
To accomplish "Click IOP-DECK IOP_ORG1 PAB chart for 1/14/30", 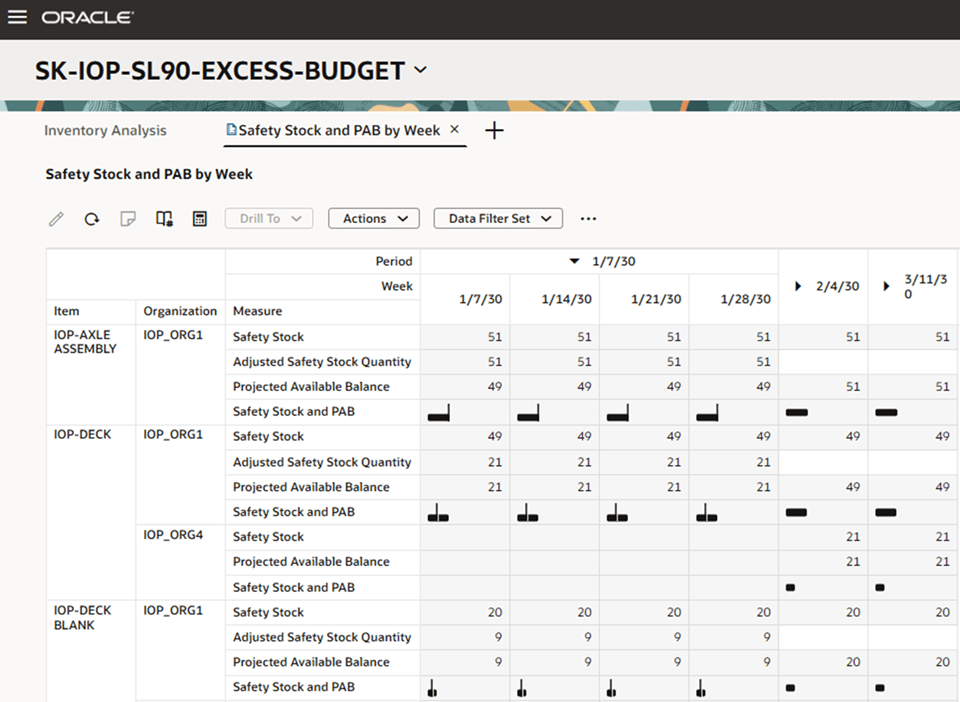I will [x=528, y=513].
